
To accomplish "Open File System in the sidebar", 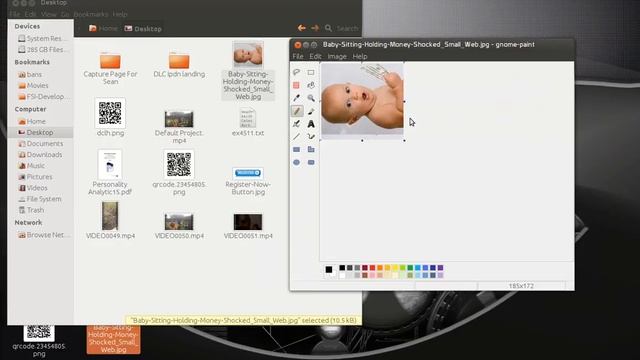I will pyautogui.click(x=40, y=199).
